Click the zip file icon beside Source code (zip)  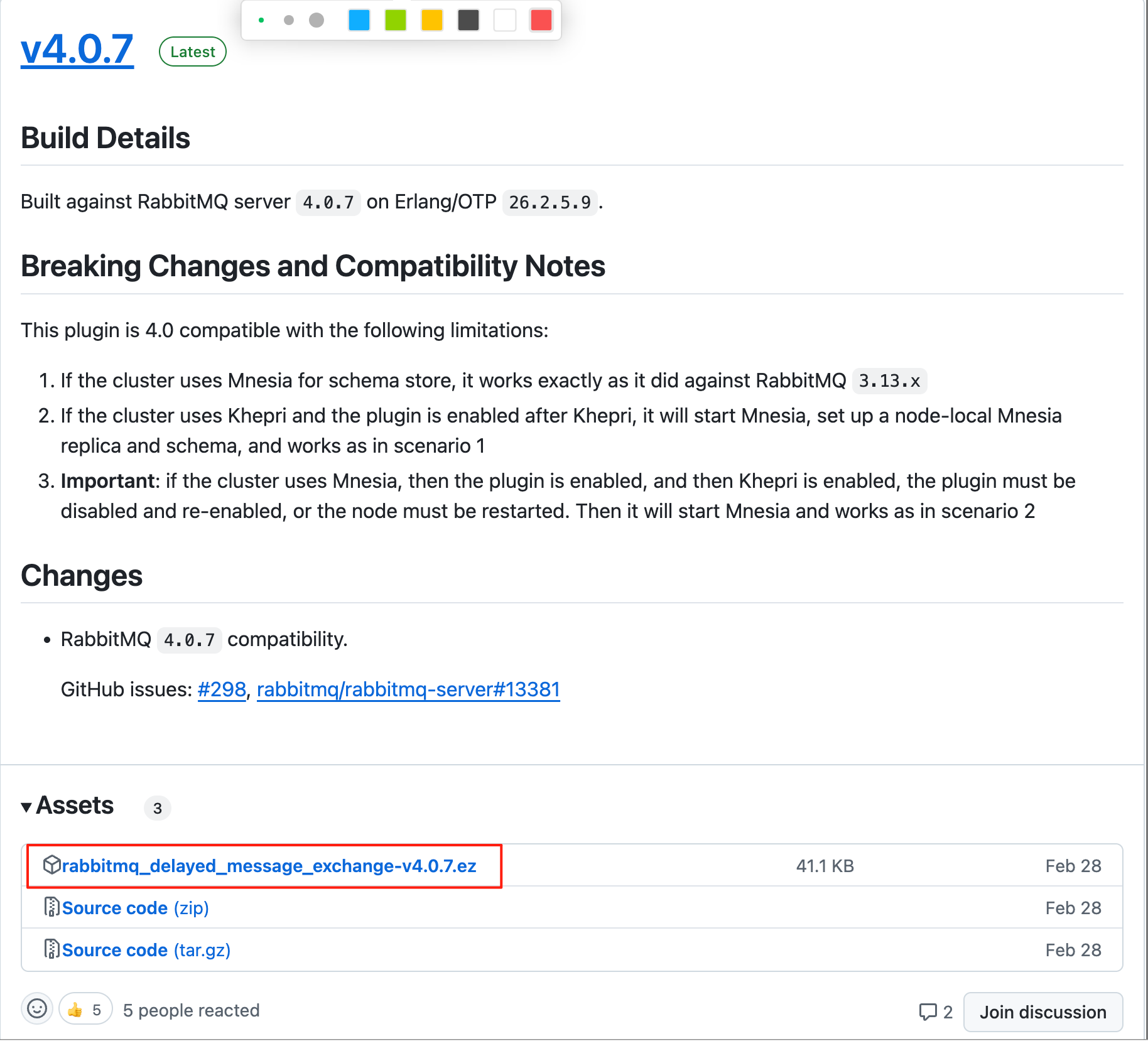(x=51, y=907)
